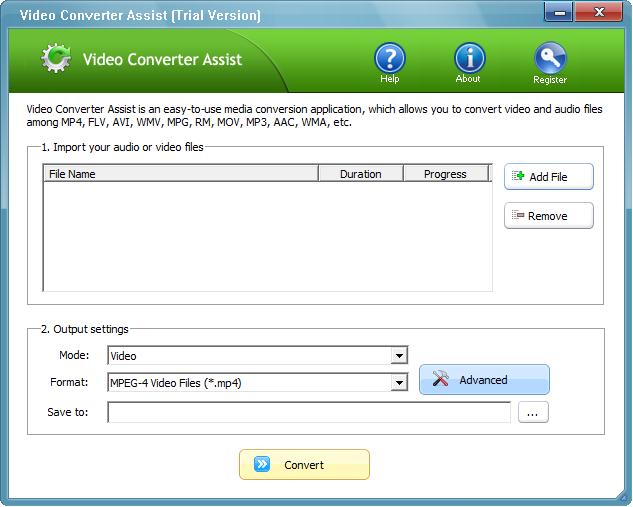
Task: Click the Video Converter Assist gear logo
Action: 56,59
